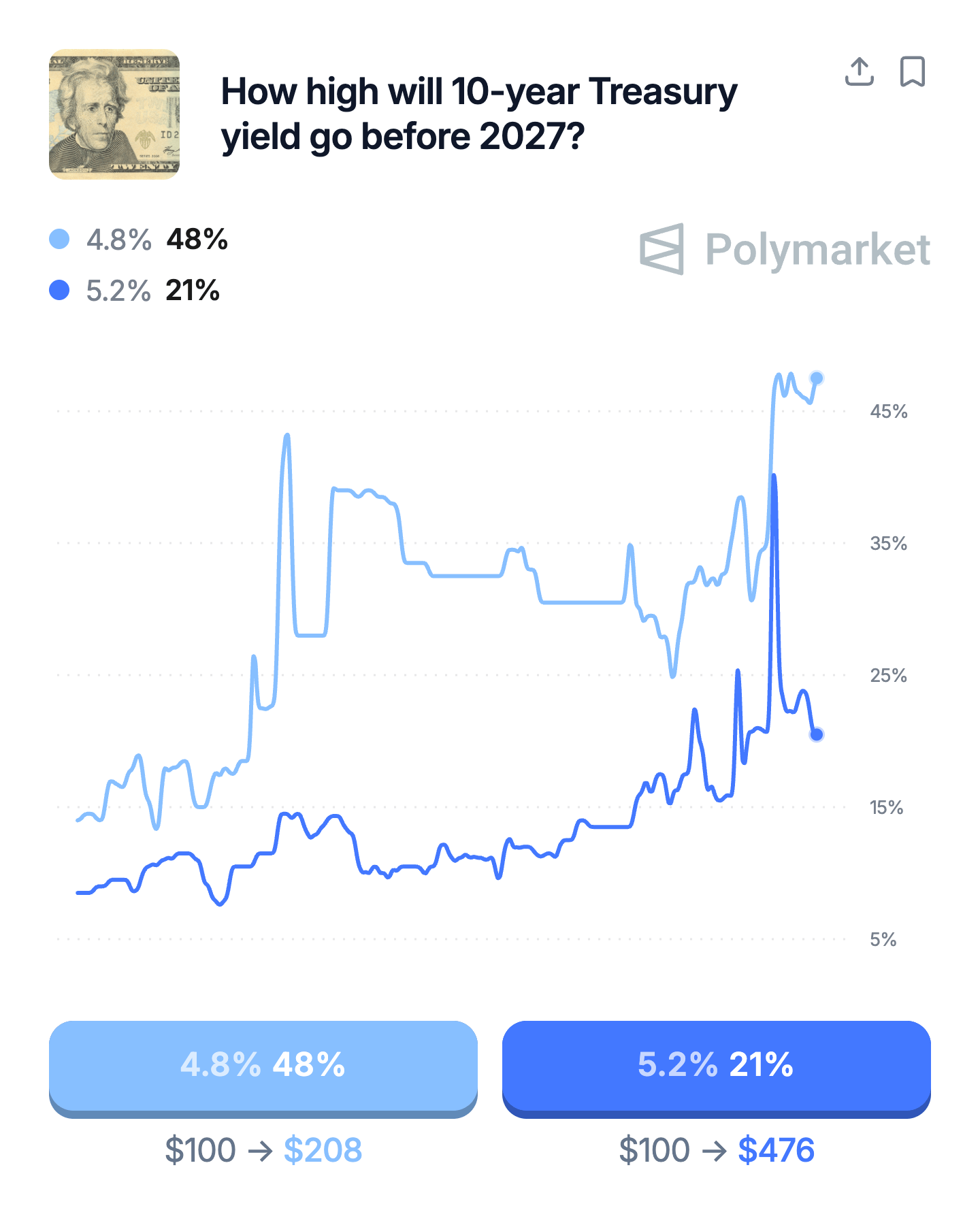Click the dark blue line endpoint marker
The height and width of the screenshot is (1225, 980).
point(817,734)
